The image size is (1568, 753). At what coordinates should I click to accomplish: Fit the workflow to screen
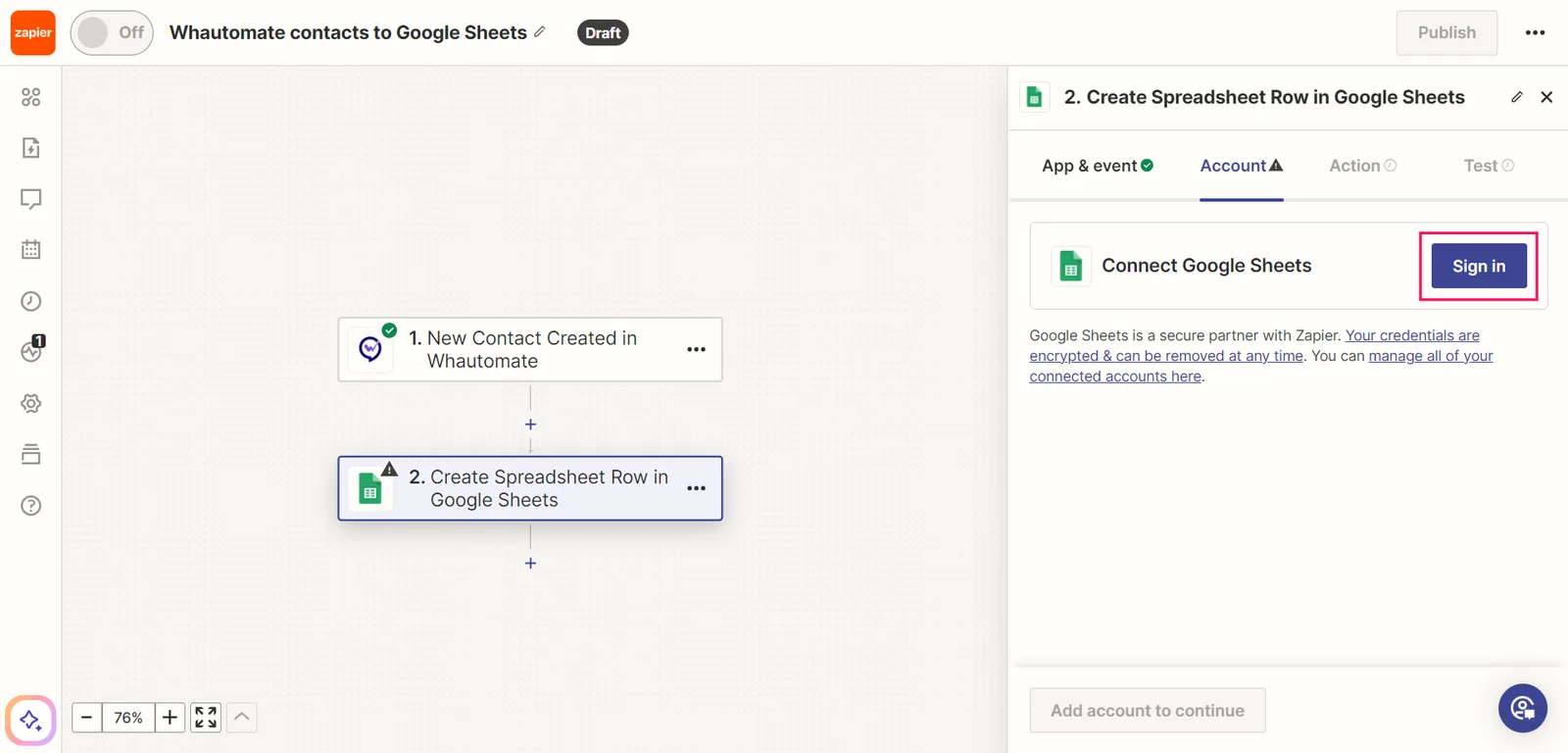pos(206,718)
